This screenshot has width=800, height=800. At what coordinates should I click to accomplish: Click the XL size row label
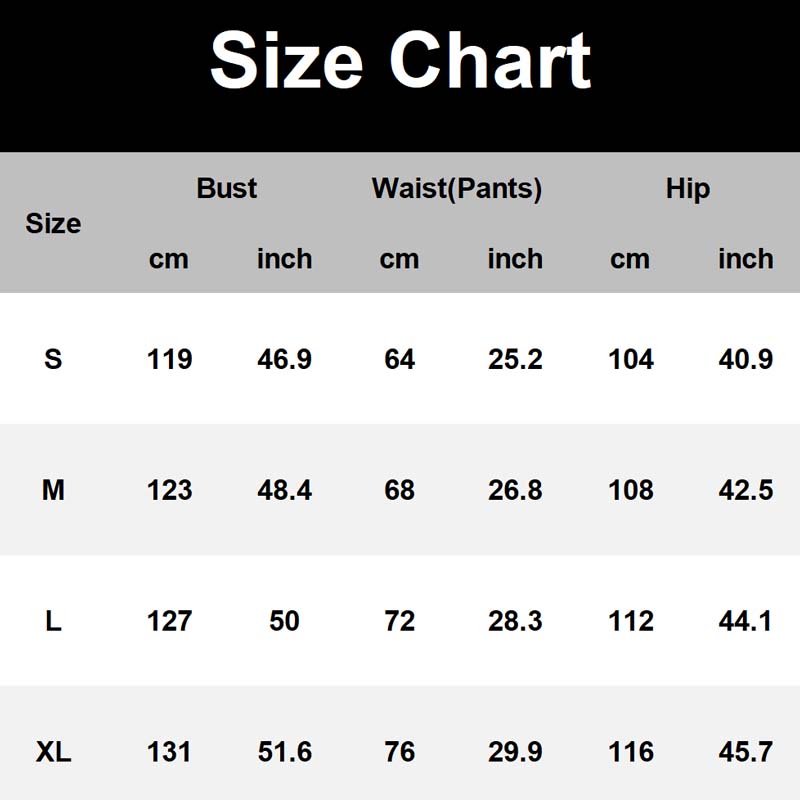[x=53, y=752]
